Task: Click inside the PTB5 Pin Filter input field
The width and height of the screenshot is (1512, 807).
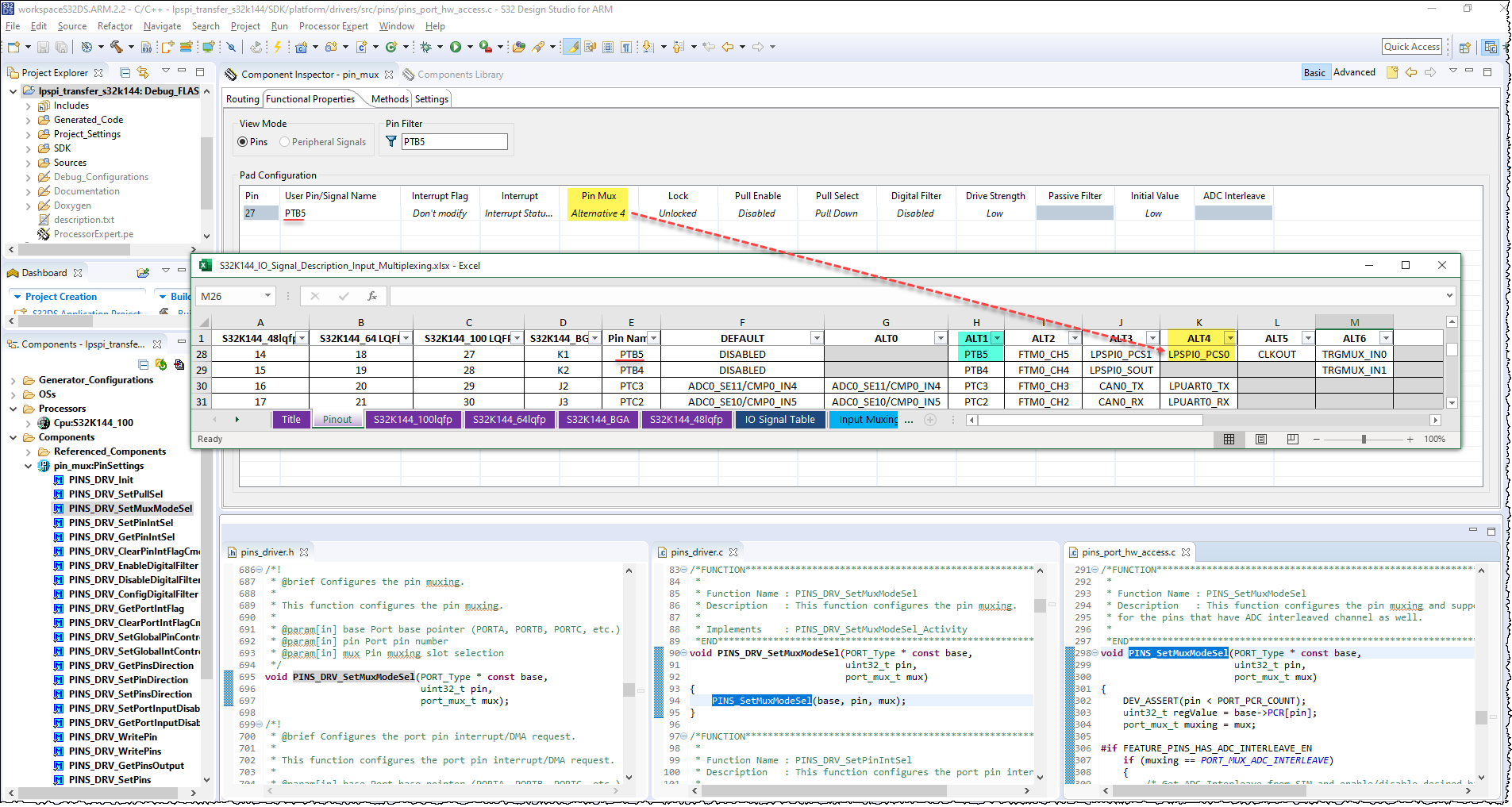Action: pyautogui.click(x=454, y=141)
